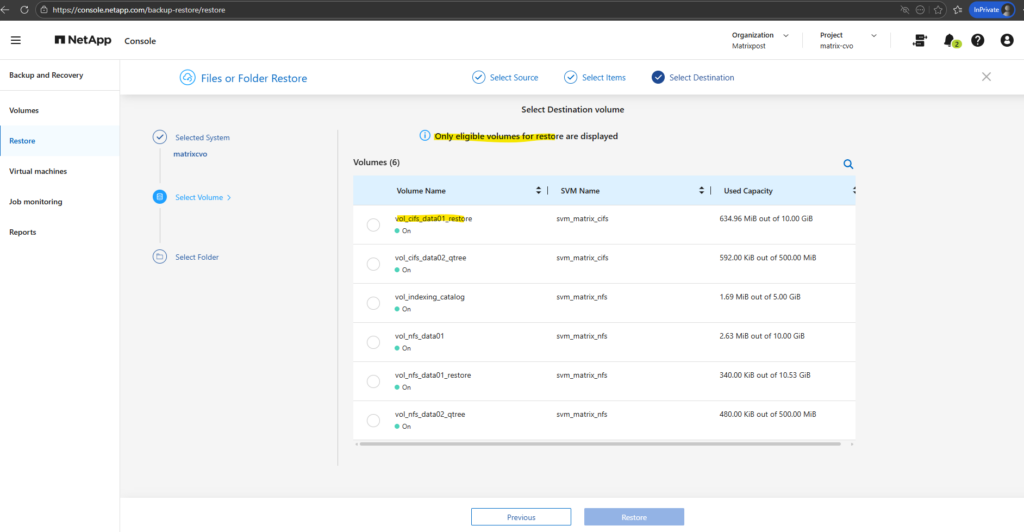The image size is (1024, 532).
Task: Open the user account profile icon
Action: click(x=1006, y=40)
